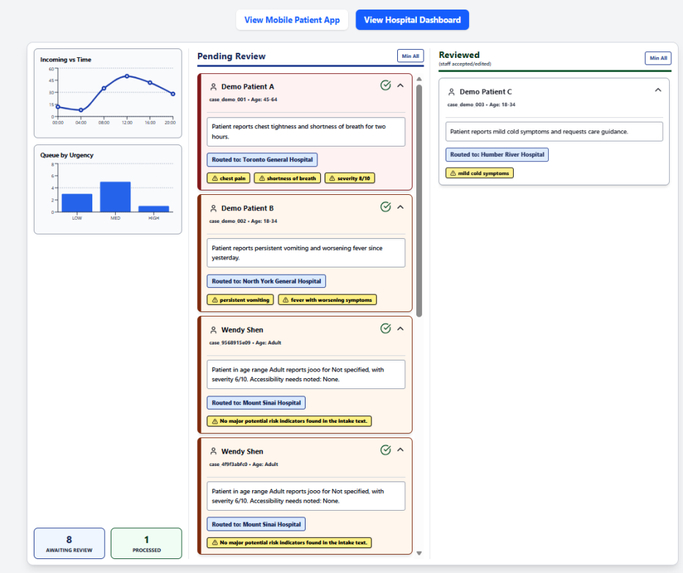Screen dimensions: 683x573
Task: Collapse Demo Patient C reviewed card
Action: [x=658, y=90]
